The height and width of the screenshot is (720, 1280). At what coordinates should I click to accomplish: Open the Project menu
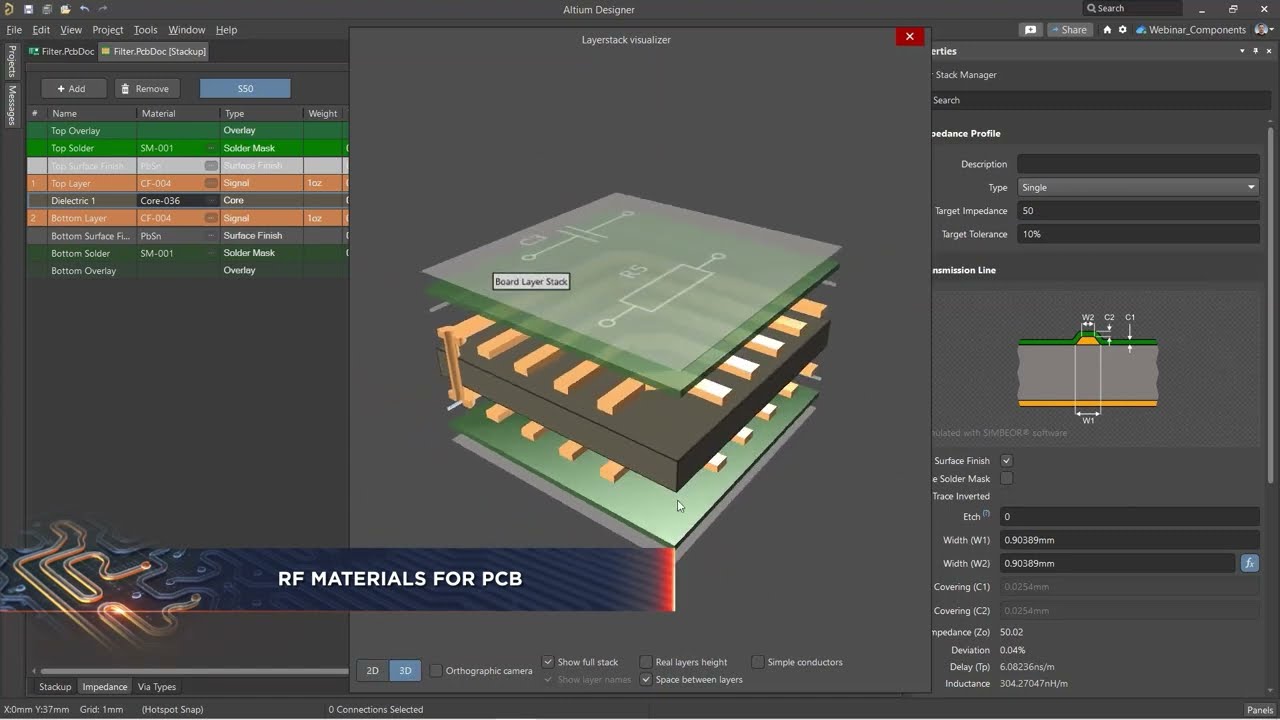click(x=108, y=30)
